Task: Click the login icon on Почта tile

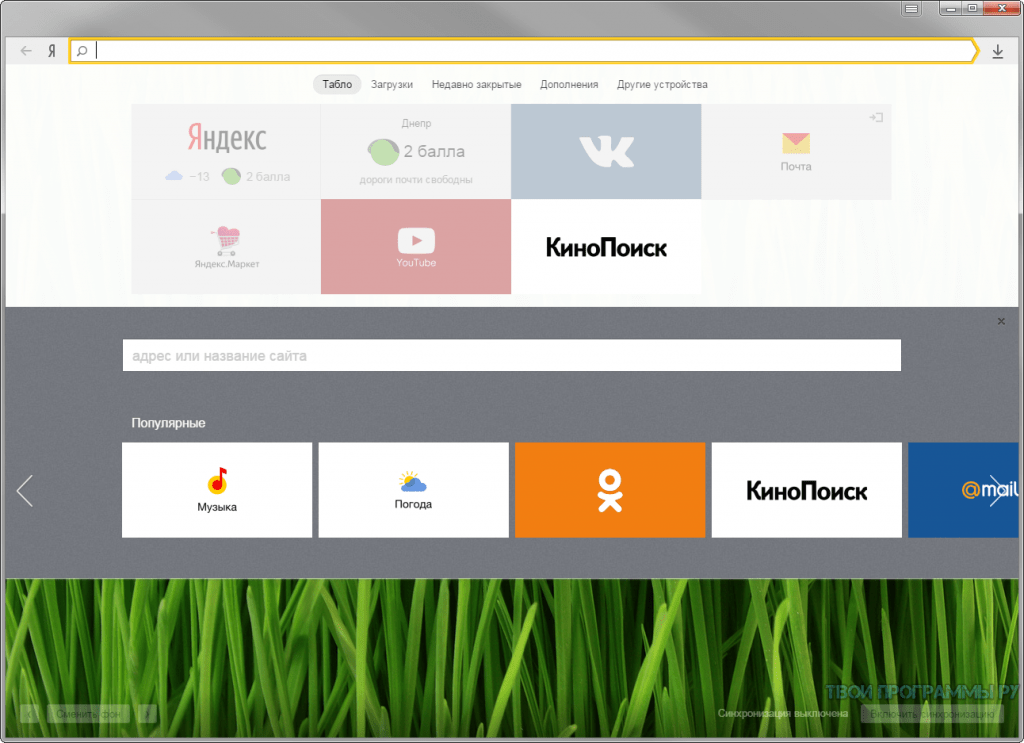Action: pos(875,118)
